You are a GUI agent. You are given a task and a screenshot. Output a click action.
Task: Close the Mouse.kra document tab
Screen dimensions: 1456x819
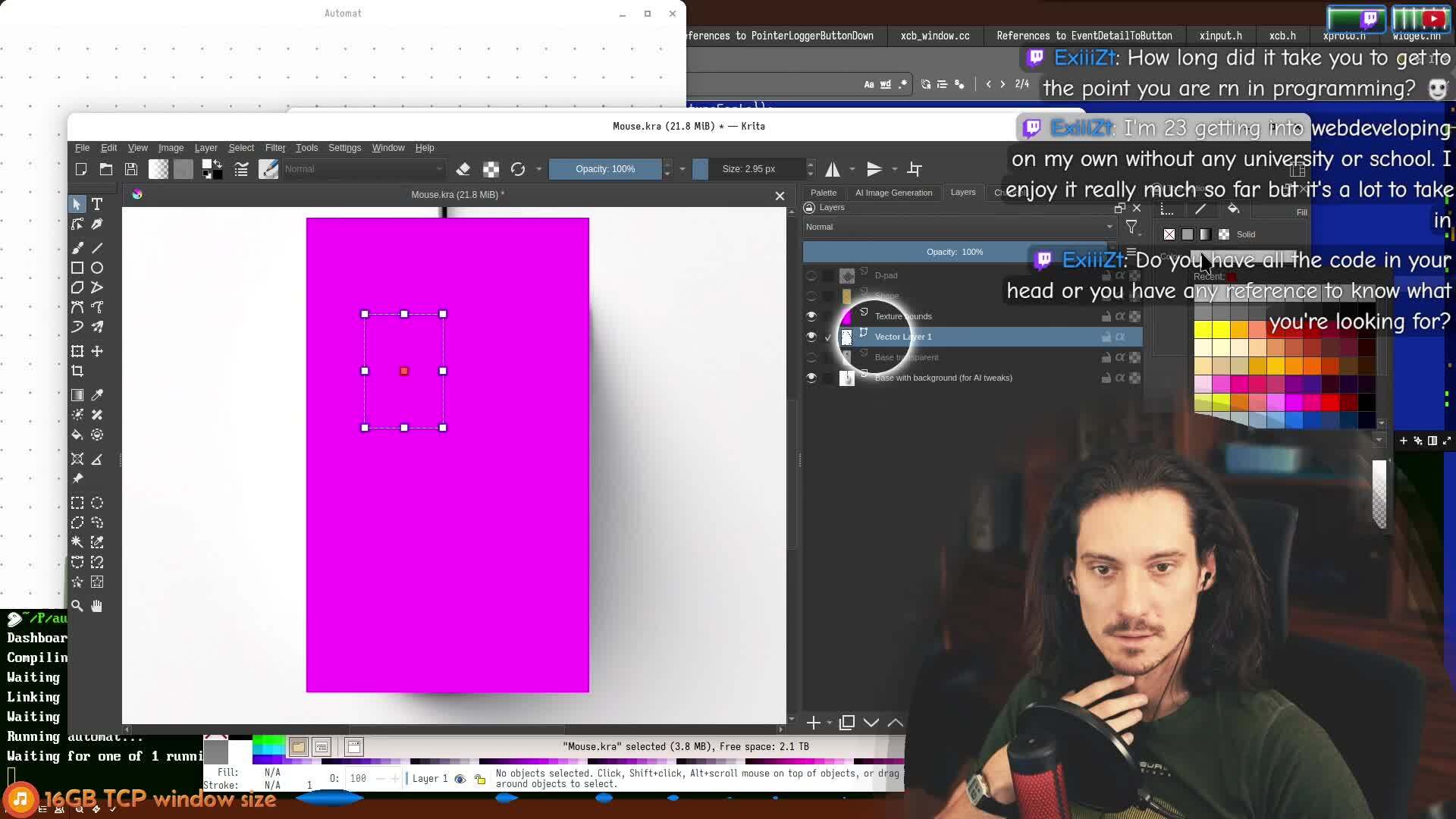(780, 196)
